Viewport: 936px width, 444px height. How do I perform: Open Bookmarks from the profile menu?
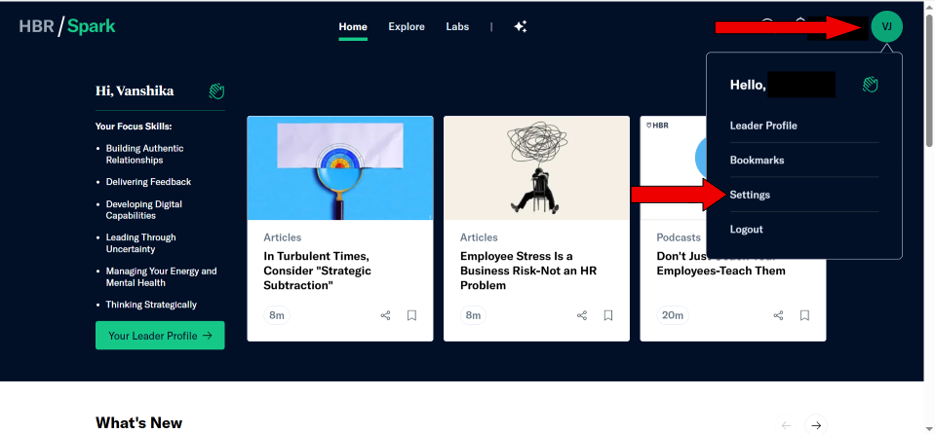pos(757,160)
